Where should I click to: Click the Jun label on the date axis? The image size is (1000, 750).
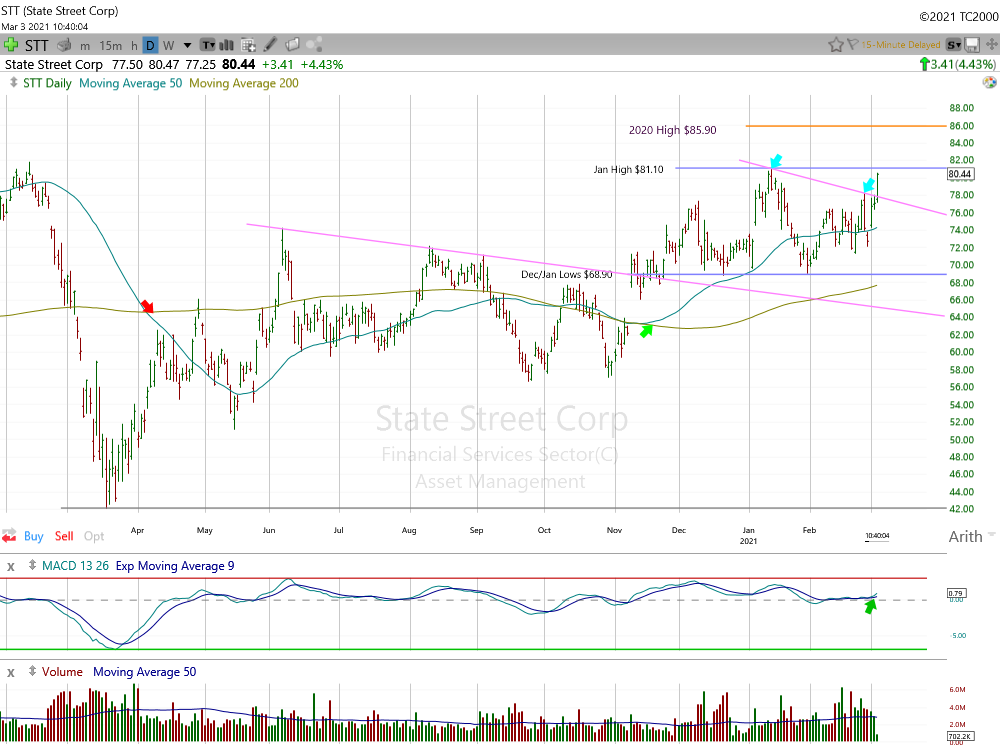coord(269,530)
